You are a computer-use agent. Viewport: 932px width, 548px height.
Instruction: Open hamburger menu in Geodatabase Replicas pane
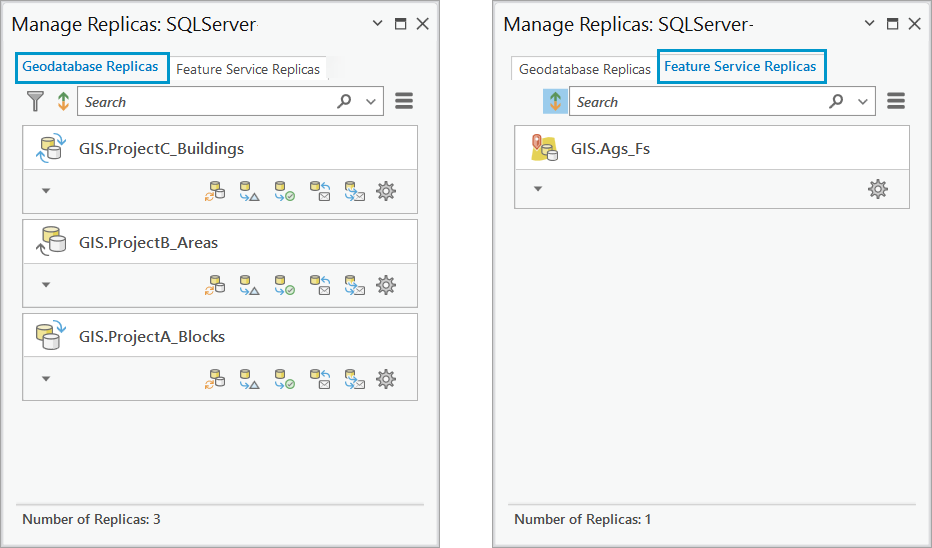tap(404, 101)
